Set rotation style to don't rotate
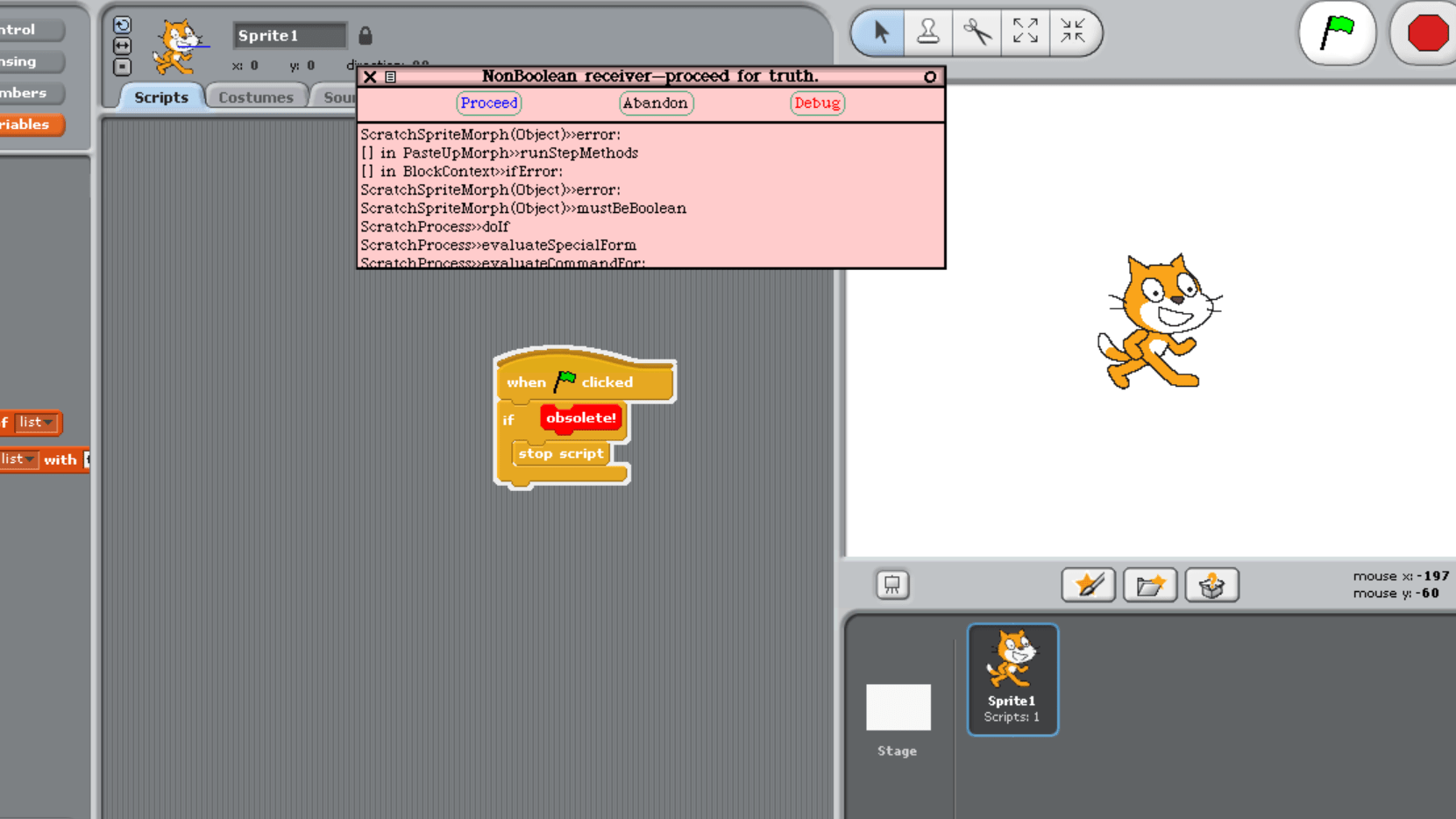 point(122,67)
